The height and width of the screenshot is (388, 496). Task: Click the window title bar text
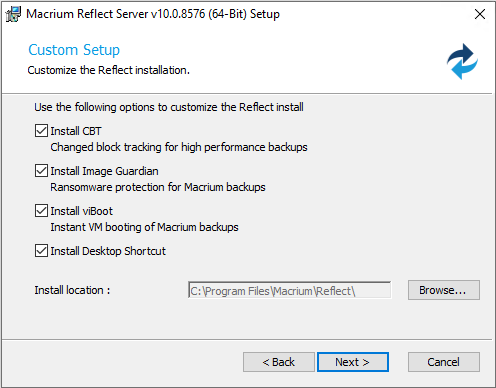coord(153,14)
